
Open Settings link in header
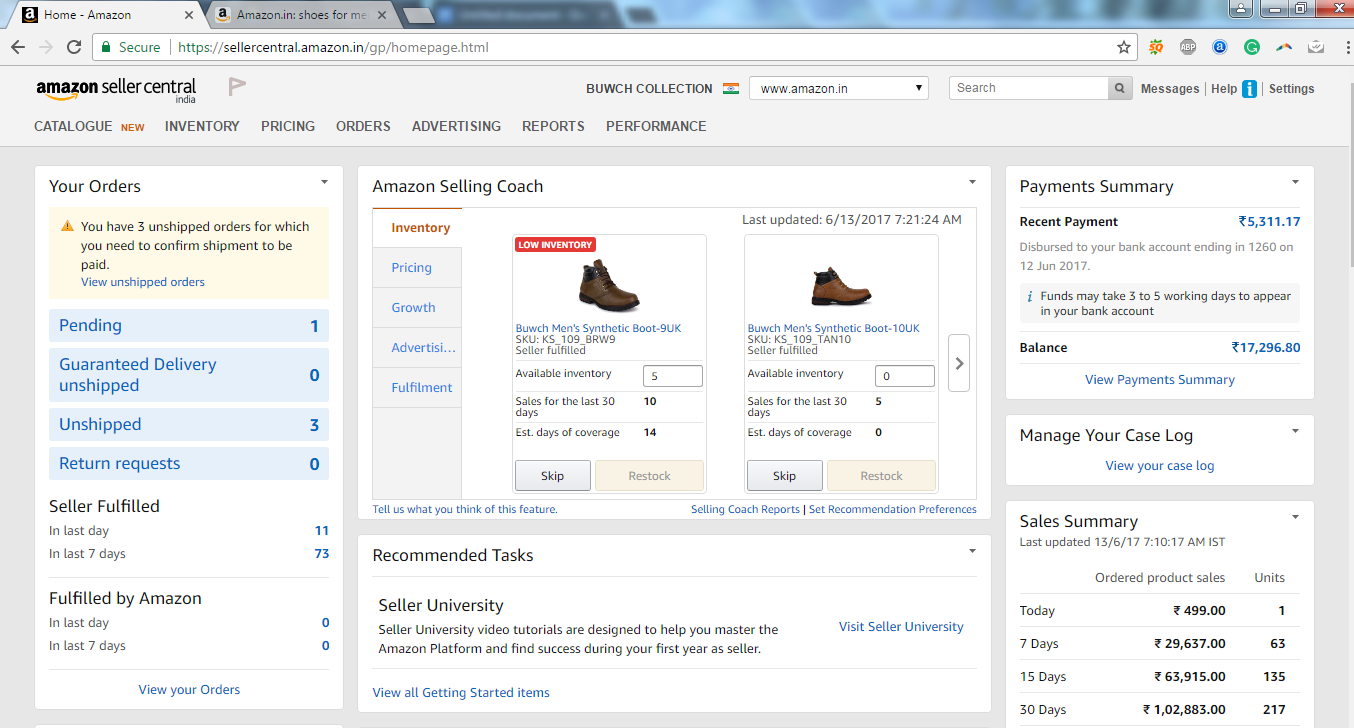[x=1291, y=89]
